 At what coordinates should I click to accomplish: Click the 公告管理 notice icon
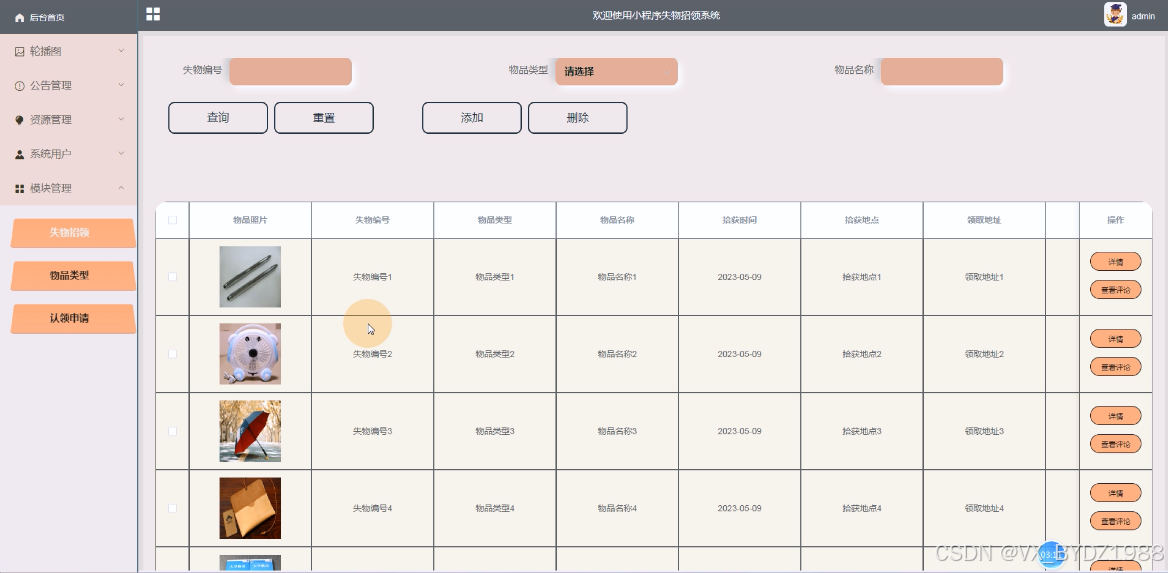20,86
